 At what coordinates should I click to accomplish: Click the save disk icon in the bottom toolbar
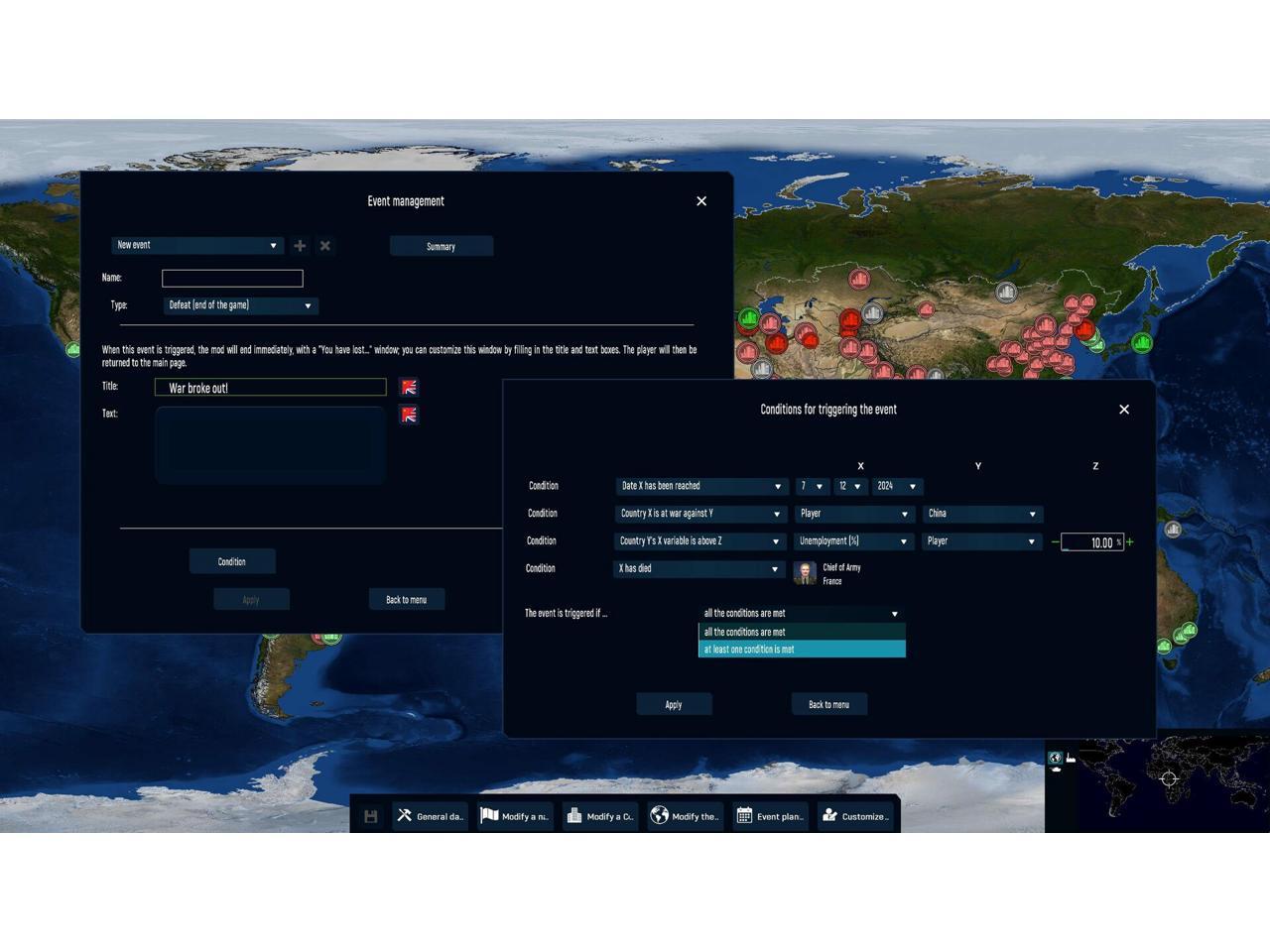370,816
